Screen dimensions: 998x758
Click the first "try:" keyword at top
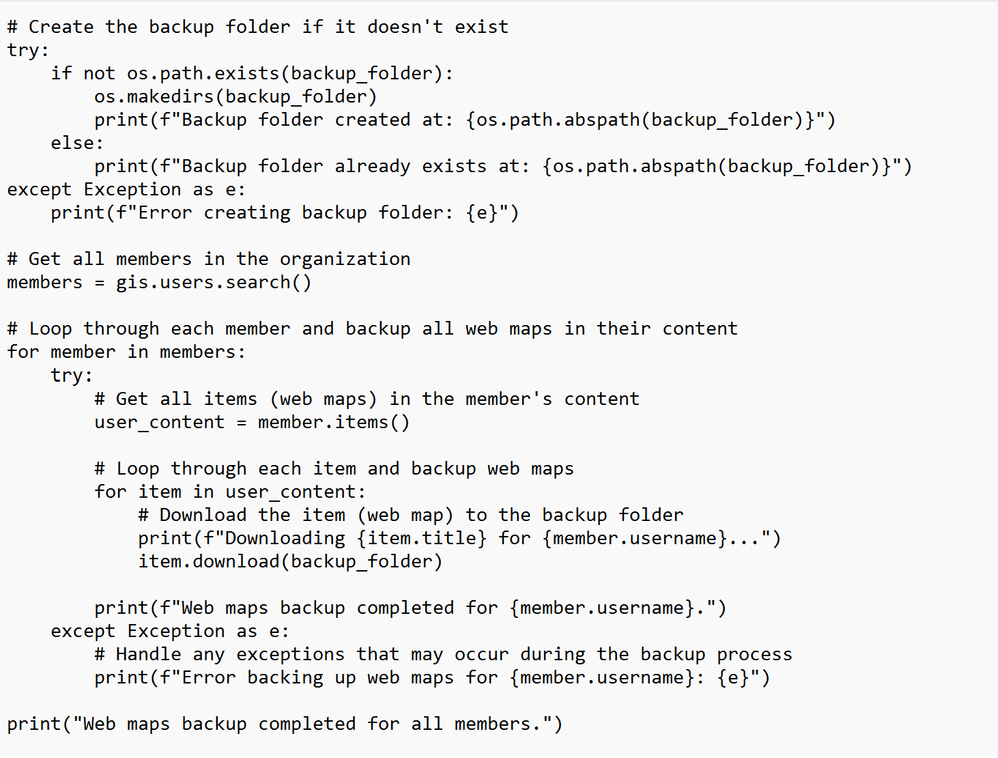(28, 50)
